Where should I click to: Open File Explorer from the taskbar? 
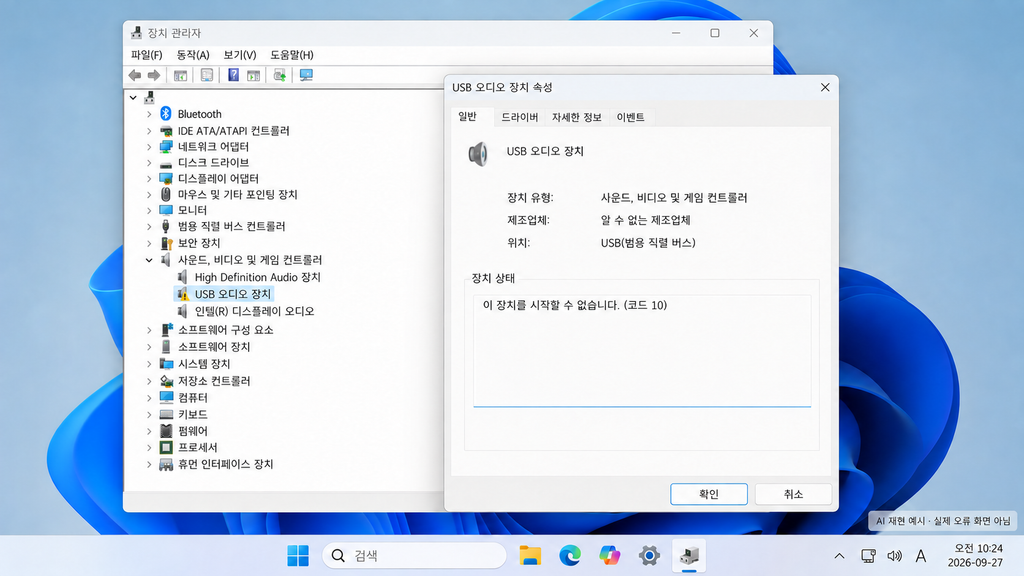click(x=530, y=556)
